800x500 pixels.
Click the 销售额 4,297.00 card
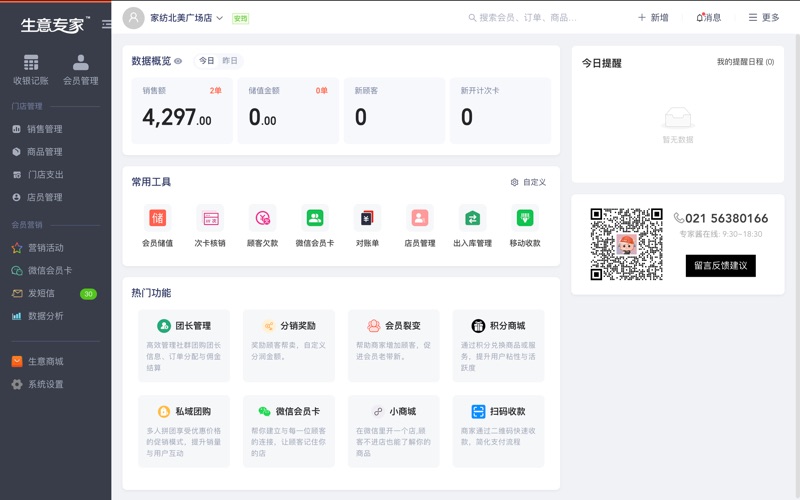point(182,110)
